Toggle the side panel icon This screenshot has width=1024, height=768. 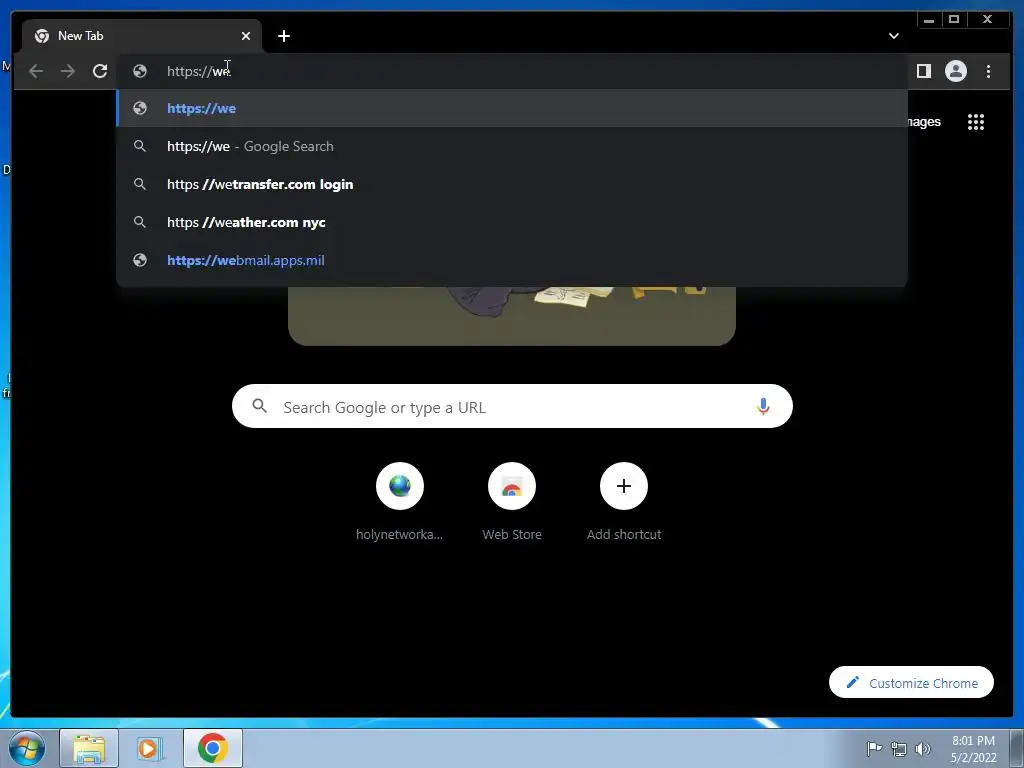coord(923,71)
